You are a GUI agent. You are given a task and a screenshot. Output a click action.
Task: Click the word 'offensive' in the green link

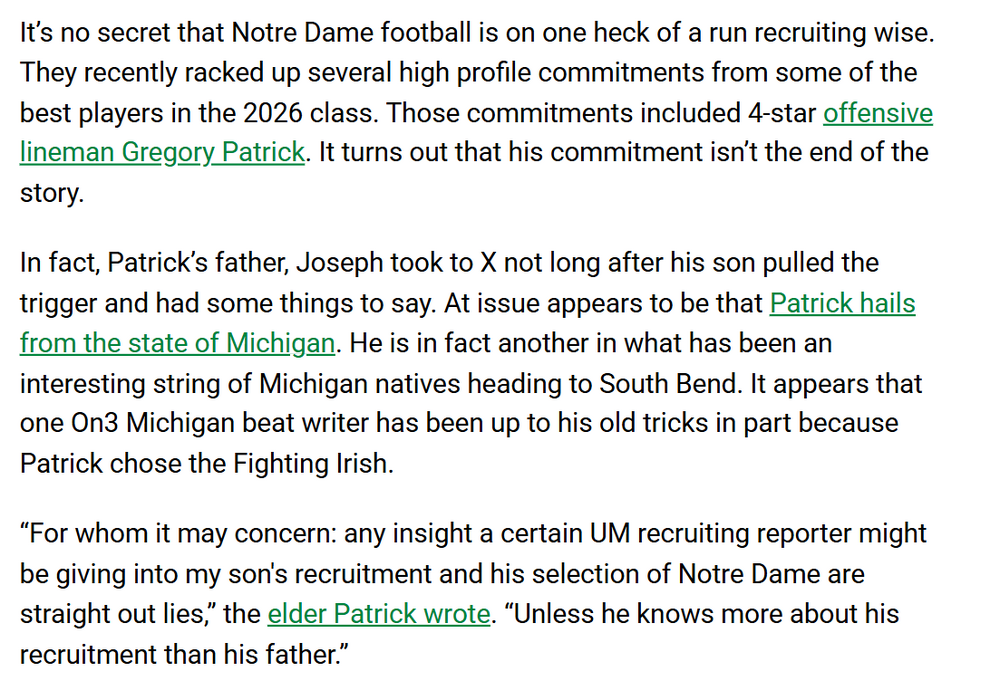coord(877,113)
